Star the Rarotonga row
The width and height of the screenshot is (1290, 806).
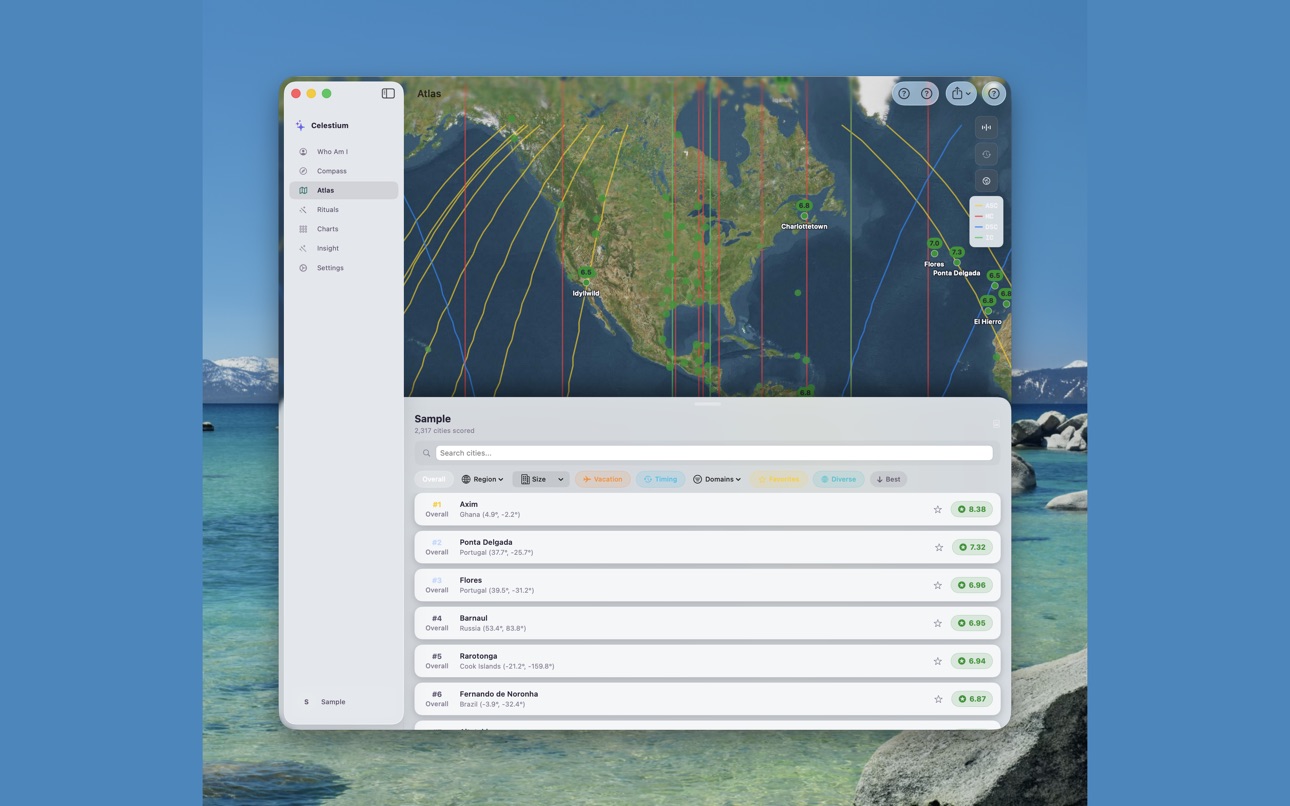(938, 662)
